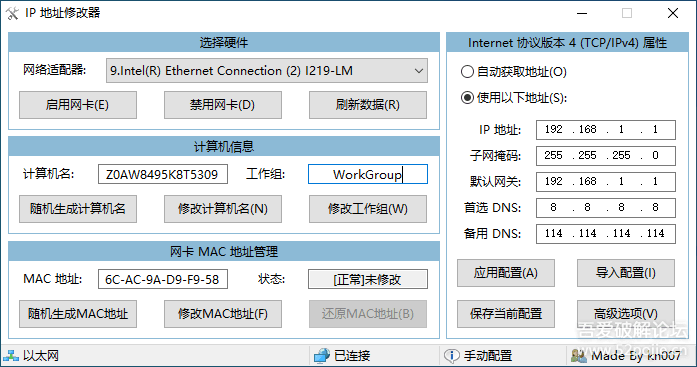Image resolution: width=697 pixels, height=367 pixels.
Task: Click the IP 地址 field 192.168.1.1
Action: click(x=605, y=130)
